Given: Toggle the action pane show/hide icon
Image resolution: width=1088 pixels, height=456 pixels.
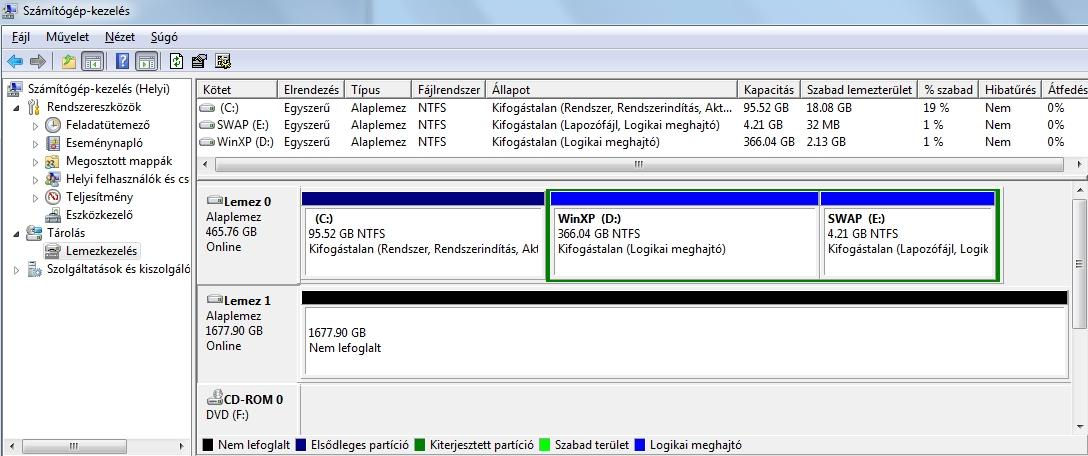Looking at the screenshot, I should tap(146, 62).
